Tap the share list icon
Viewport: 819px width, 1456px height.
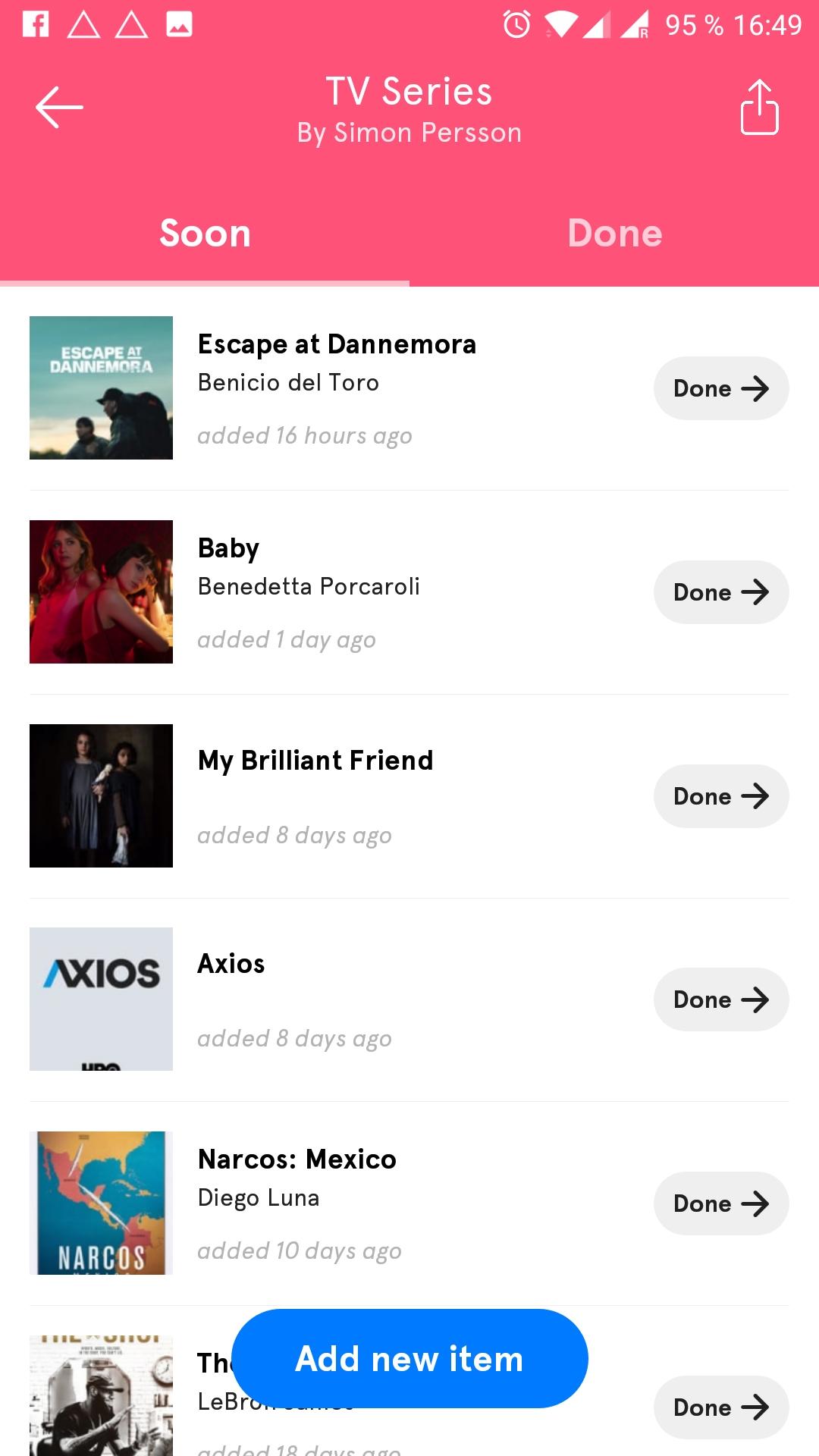pos(759,107)
